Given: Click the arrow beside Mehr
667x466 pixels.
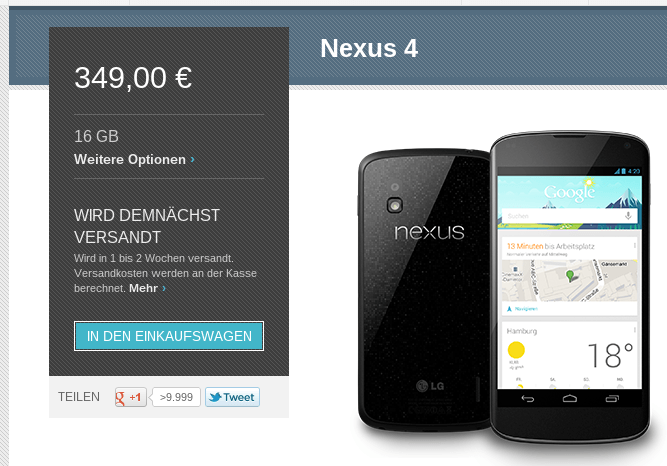Looking at the screenshot, I should [x=164, y=289].
